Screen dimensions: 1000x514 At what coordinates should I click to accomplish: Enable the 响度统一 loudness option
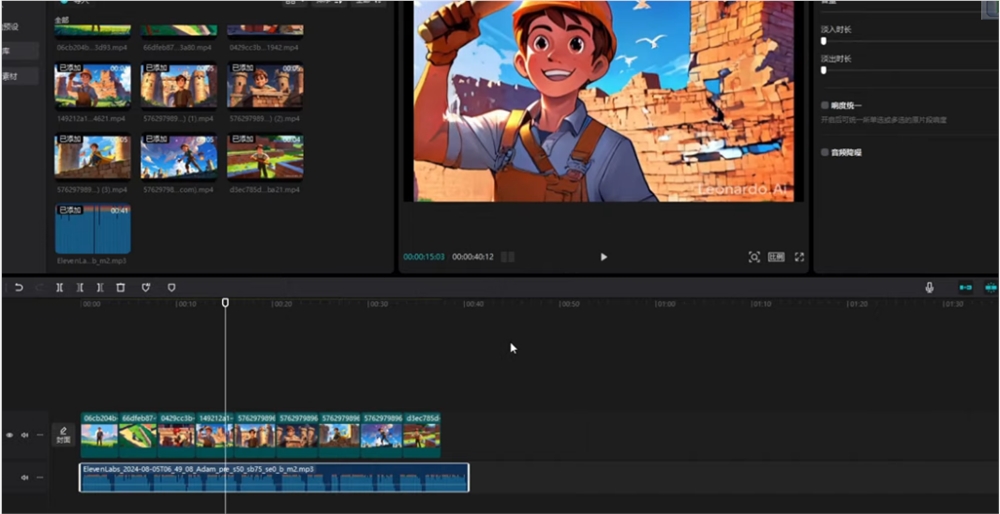(825, 105)
